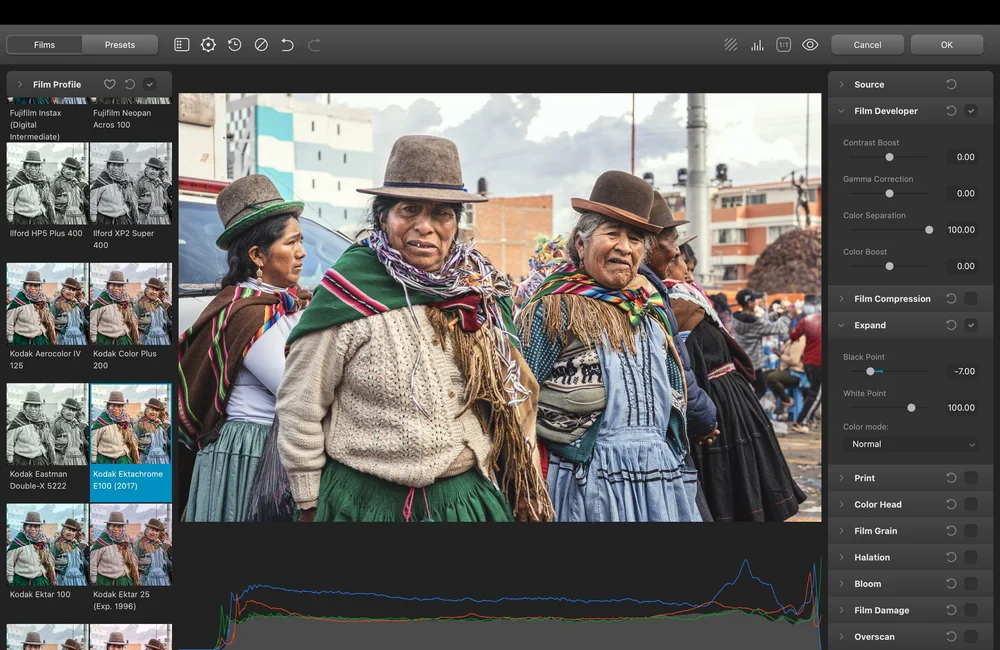
Task: Select the Kodak Ektar 100 thumbnail
Action: tap(47, 545)
